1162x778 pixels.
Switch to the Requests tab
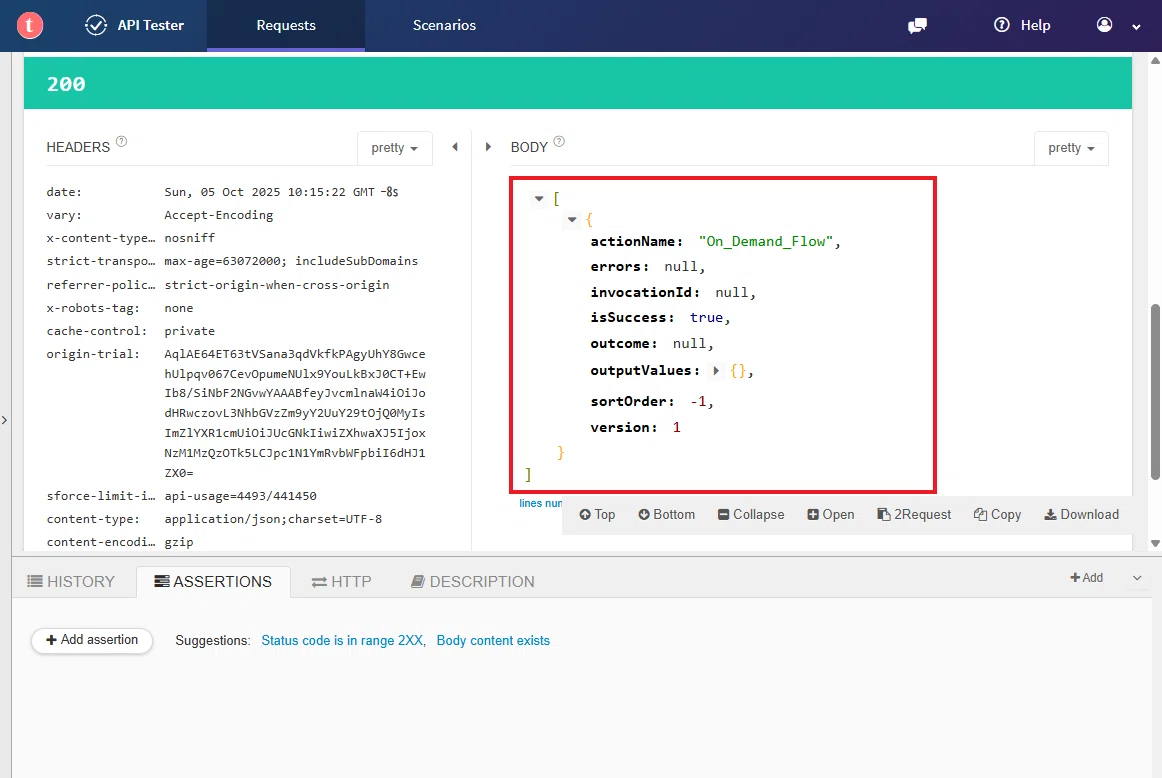point(286,25)
